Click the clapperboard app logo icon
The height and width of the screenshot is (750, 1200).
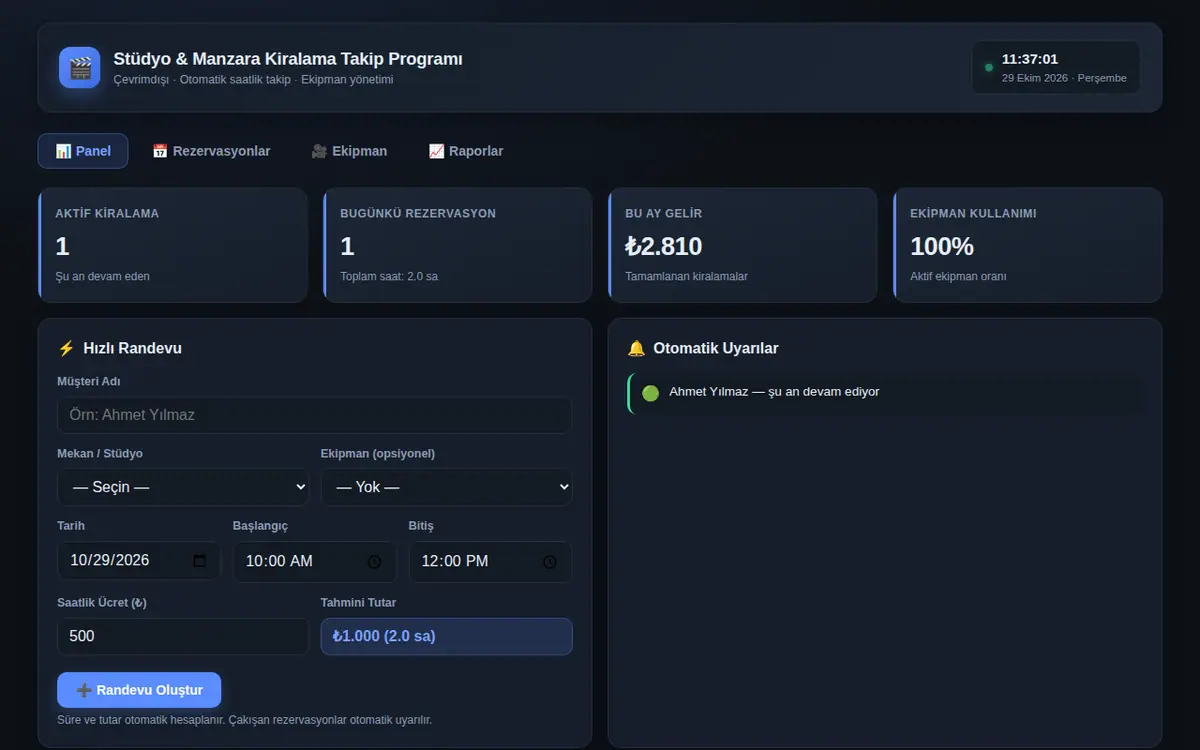coord(79,67)
